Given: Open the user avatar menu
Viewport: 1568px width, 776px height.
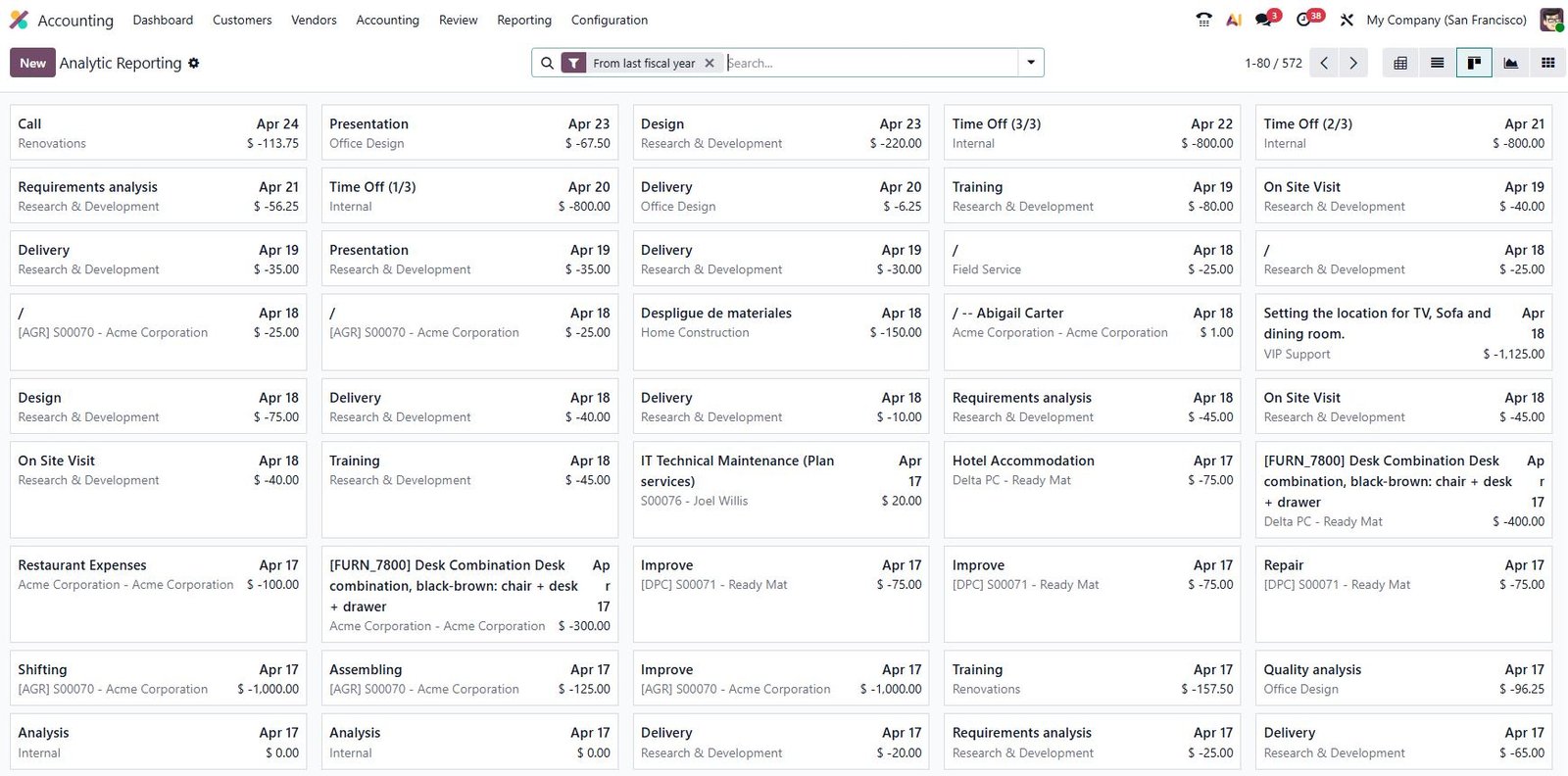Looking at the screenshot, I should tap(1550, 20).
